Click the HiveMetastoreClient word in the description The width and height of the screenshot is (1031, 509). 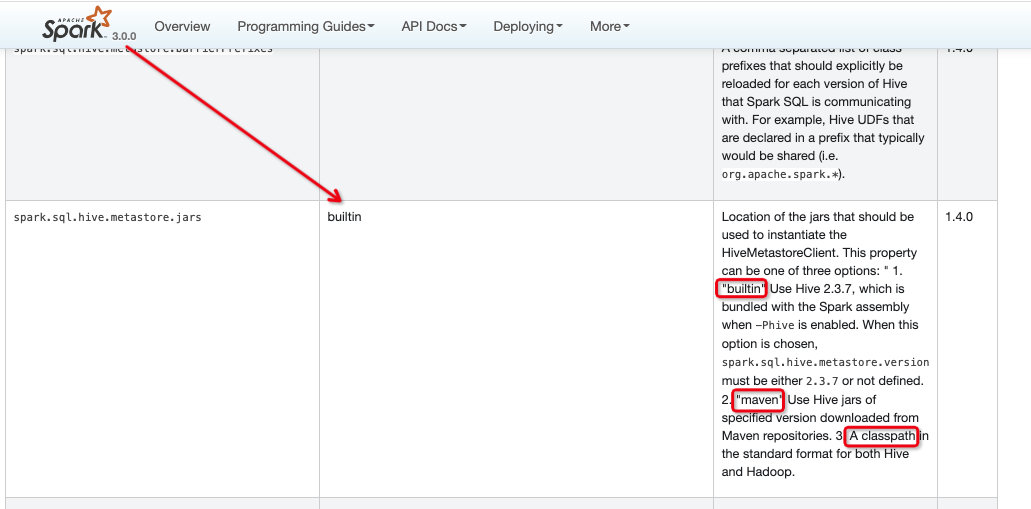pyautogui.click(x=781, y=253)
